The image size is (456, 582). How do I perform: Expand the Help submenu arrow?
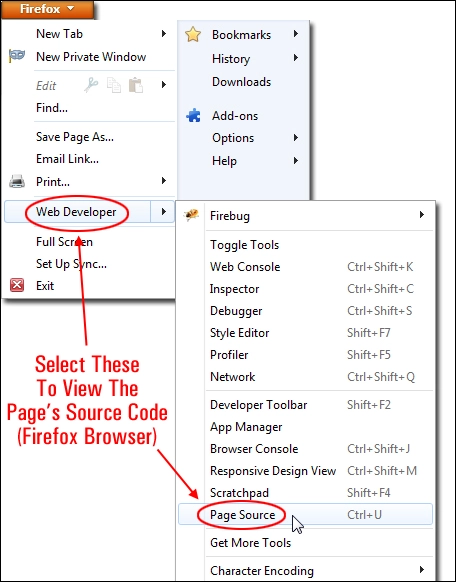[x=296, y=161]
